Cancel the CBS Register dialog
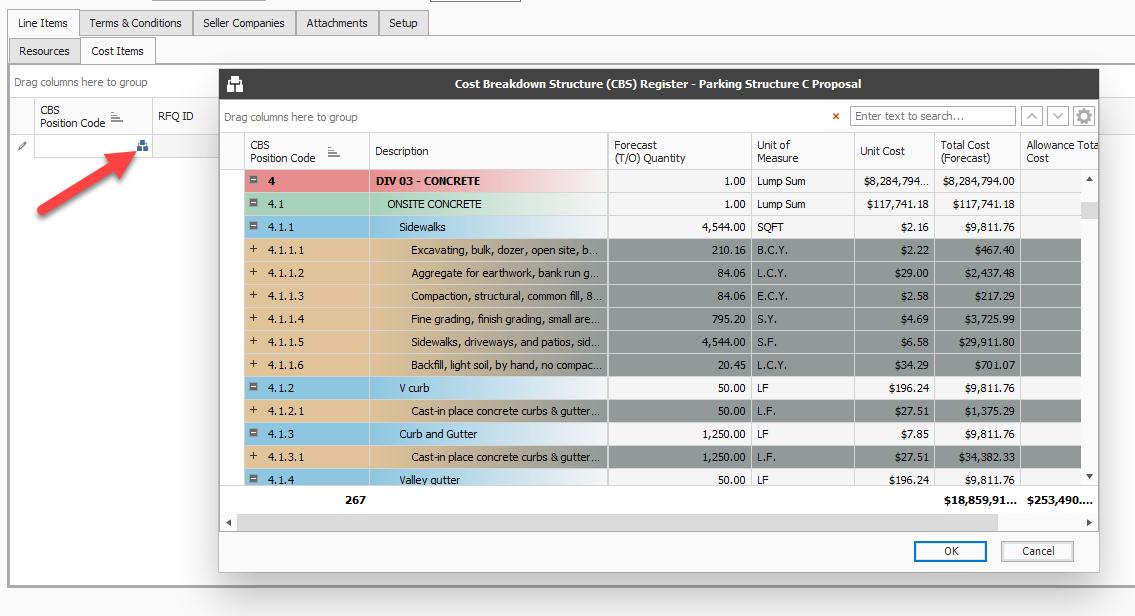Image resolution: width=1135 pixels, height=616 pixels. pyautogui.click(x=1037, y=551)
